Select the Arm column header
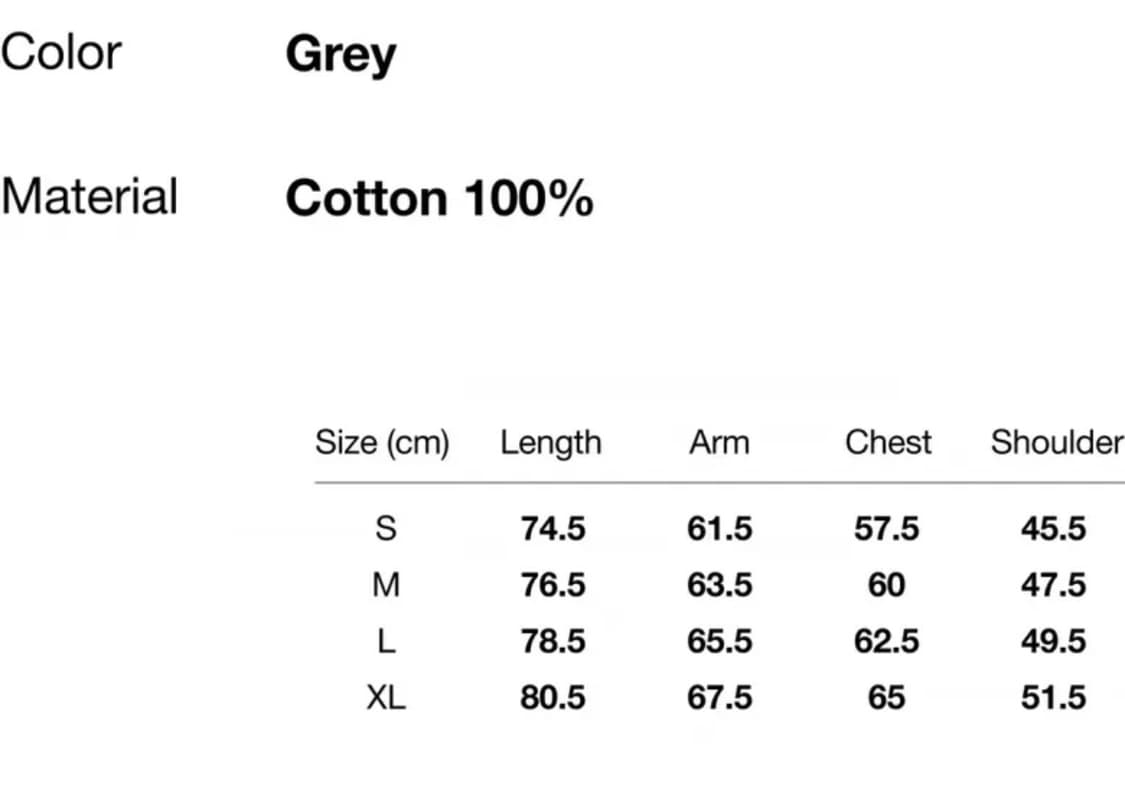The width and height of the screenshot is (1125, 793). pyautogui.click(x=718, y=442)
